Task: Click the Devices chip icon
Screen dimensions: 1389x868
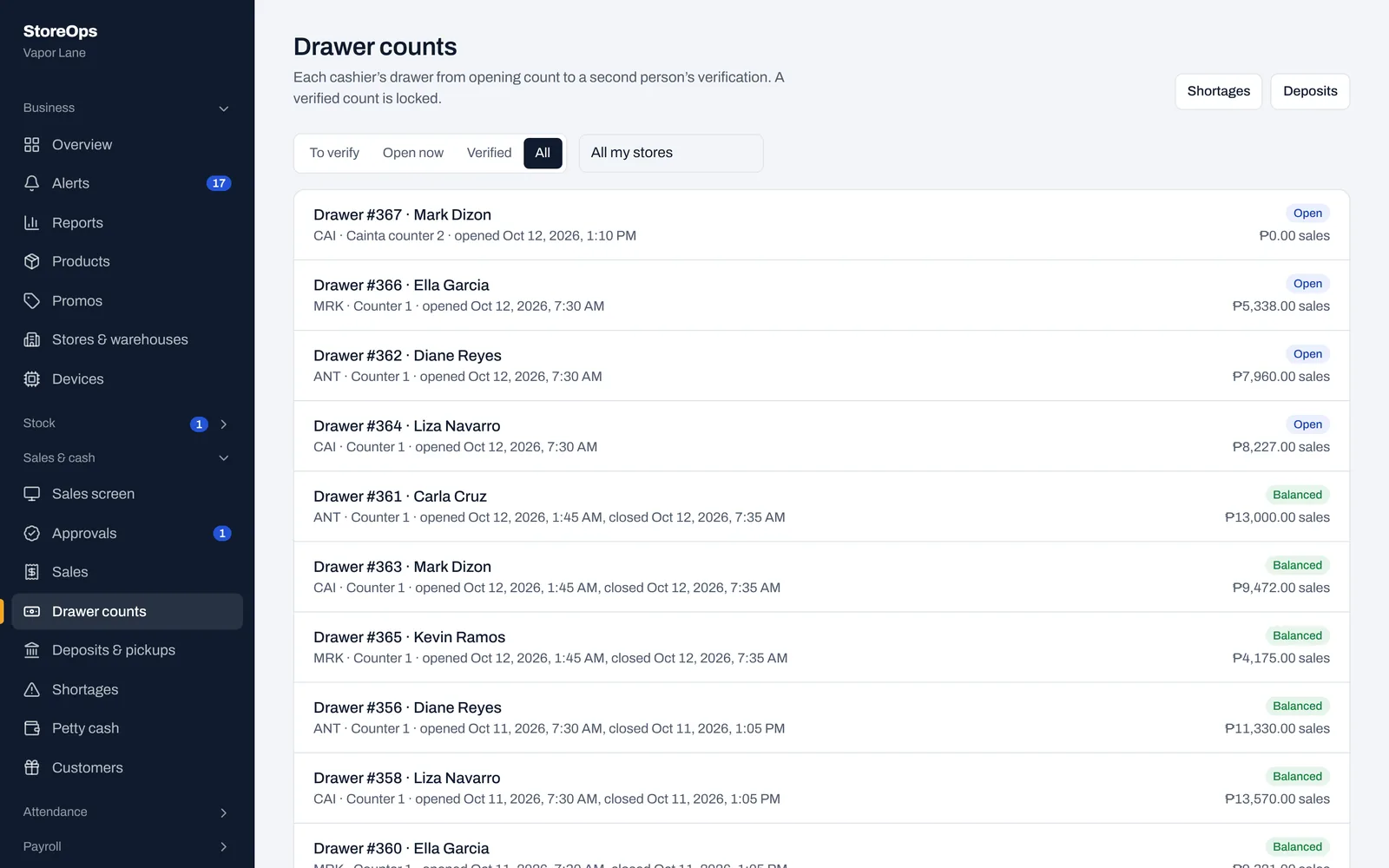Action: click(x=32, y=379)
